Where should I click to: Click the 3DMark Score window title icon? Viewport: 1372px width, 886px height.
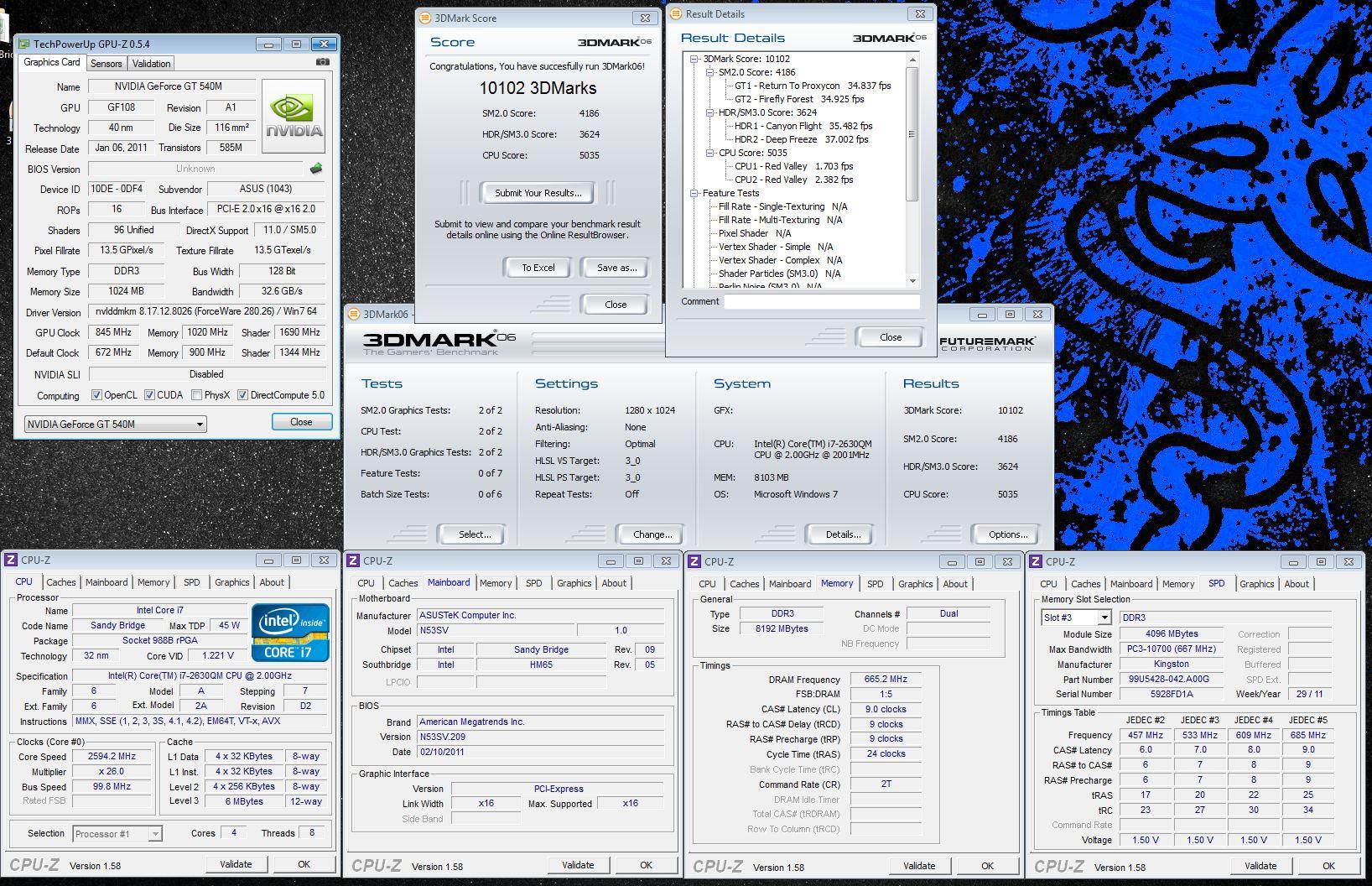[425, 18]
